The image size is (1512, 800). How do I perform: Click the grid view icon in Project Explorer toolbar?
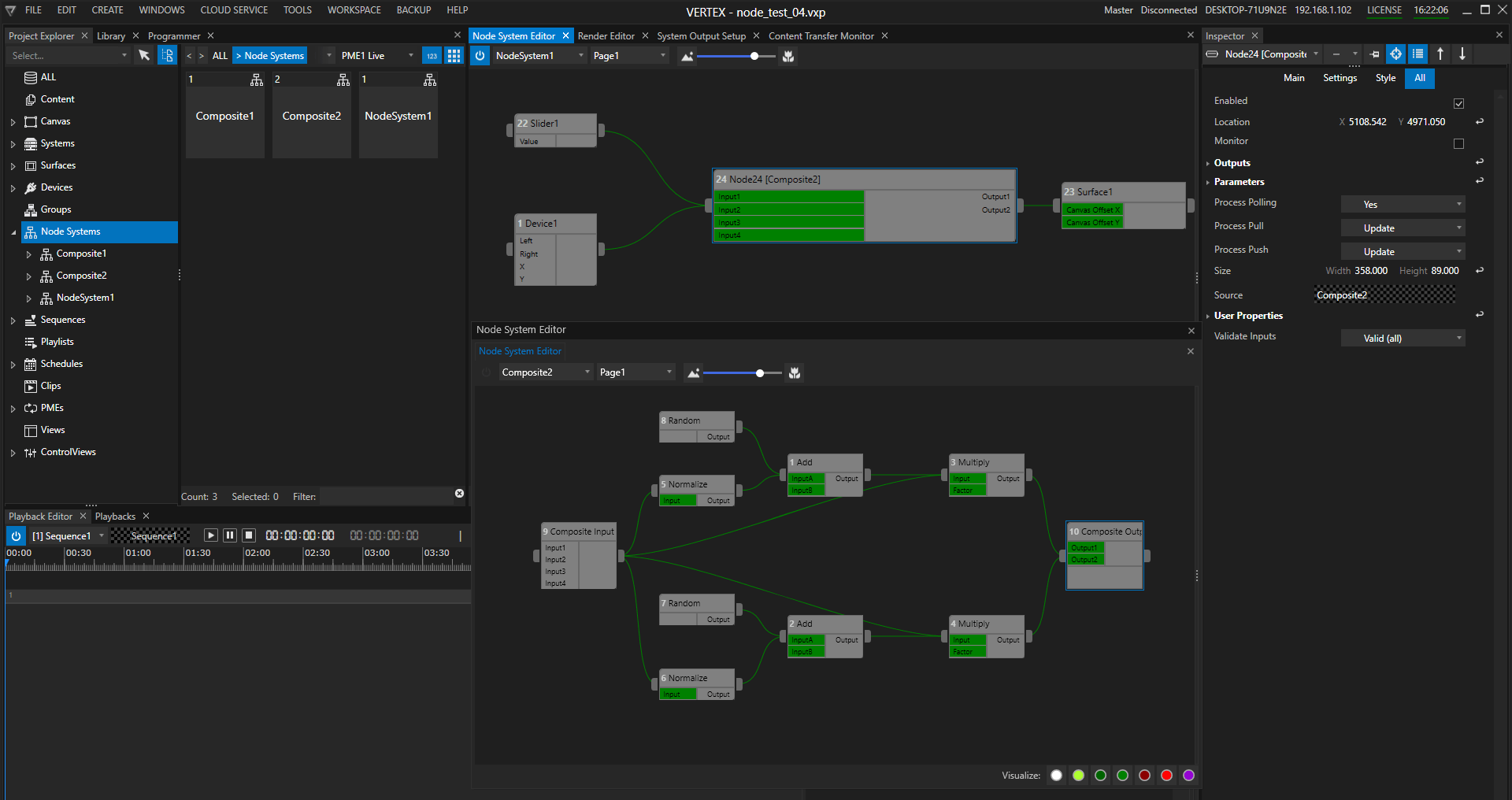(454, 55)
